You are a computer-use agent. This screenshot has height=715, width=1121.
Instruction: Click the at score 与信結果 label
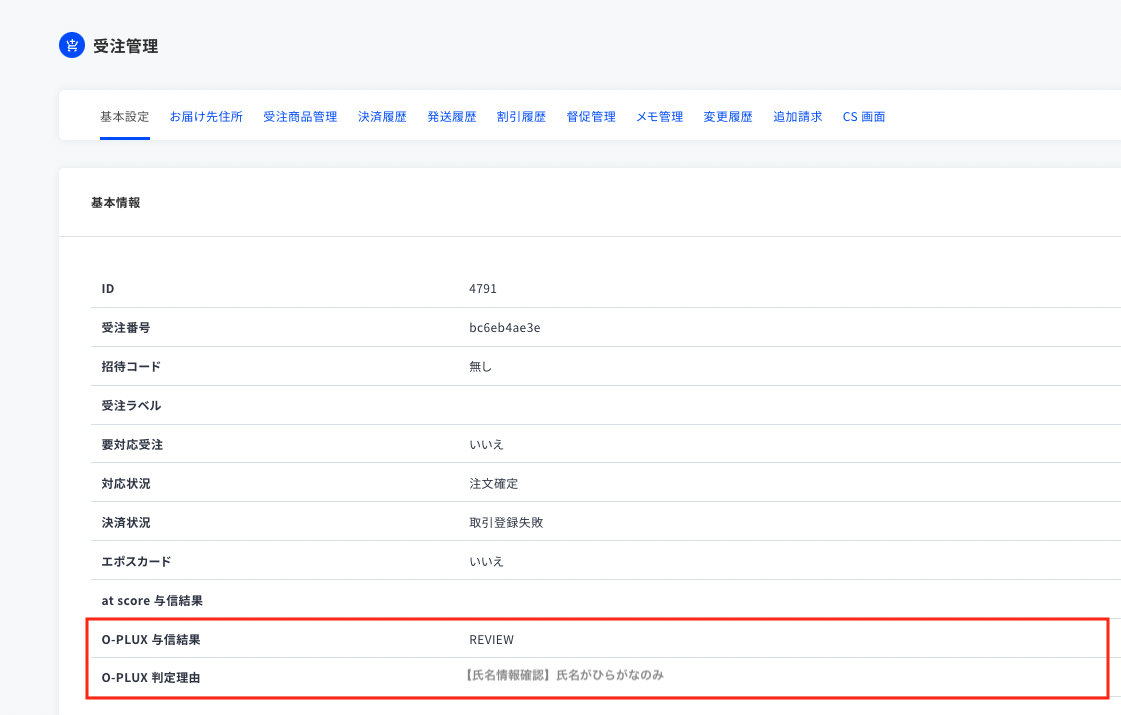coord(152,601)
